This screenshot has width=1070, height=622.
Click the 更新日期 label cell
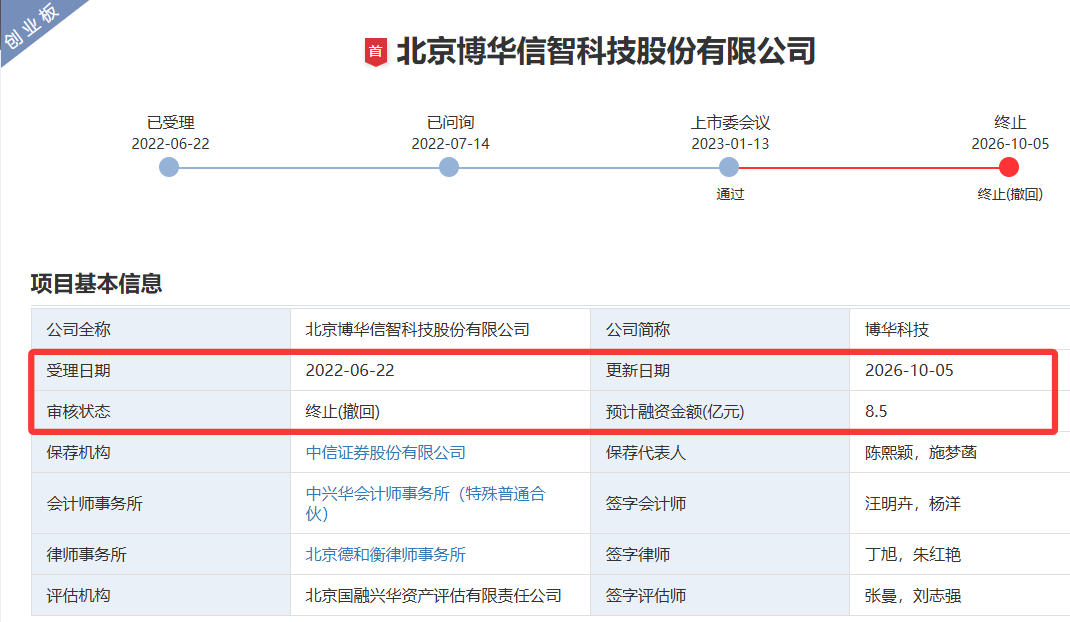(720, 370)
